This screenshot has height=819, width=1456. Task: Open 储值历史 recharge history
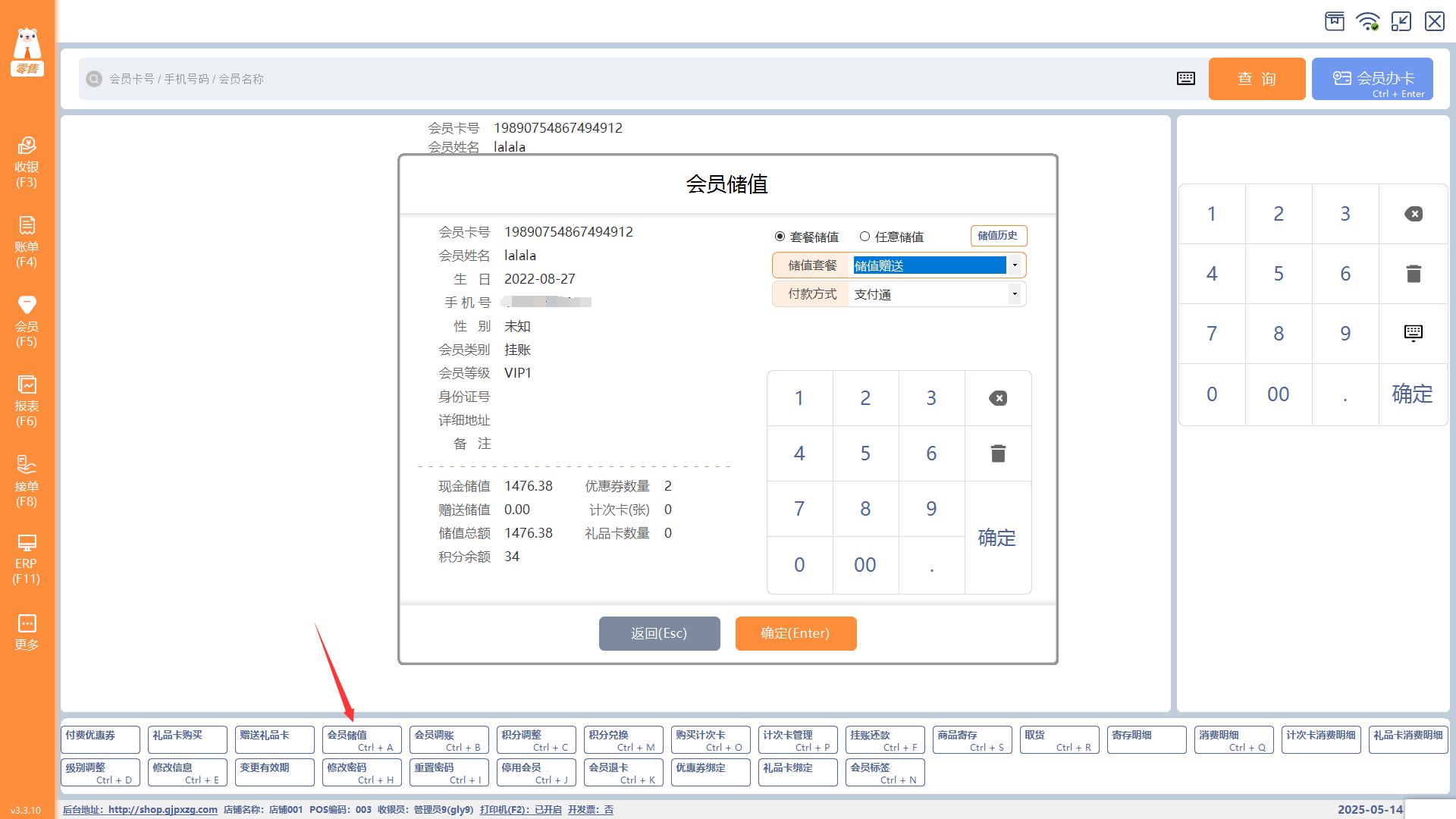click(x=998, y=236)
